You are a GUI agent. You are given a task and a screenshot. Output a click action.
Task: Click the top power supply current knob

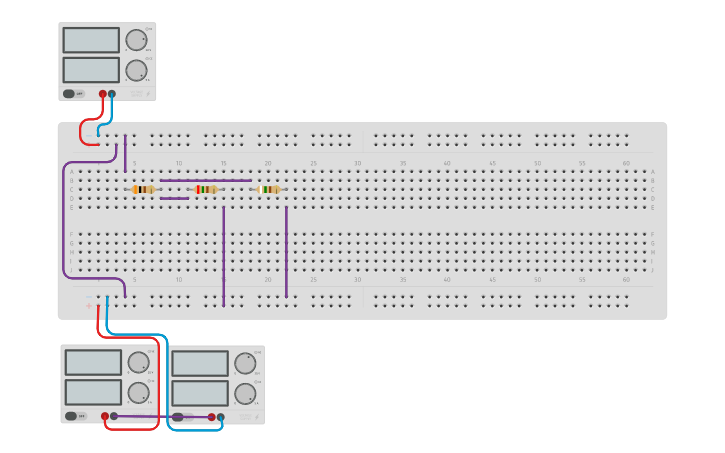(136, 70)
